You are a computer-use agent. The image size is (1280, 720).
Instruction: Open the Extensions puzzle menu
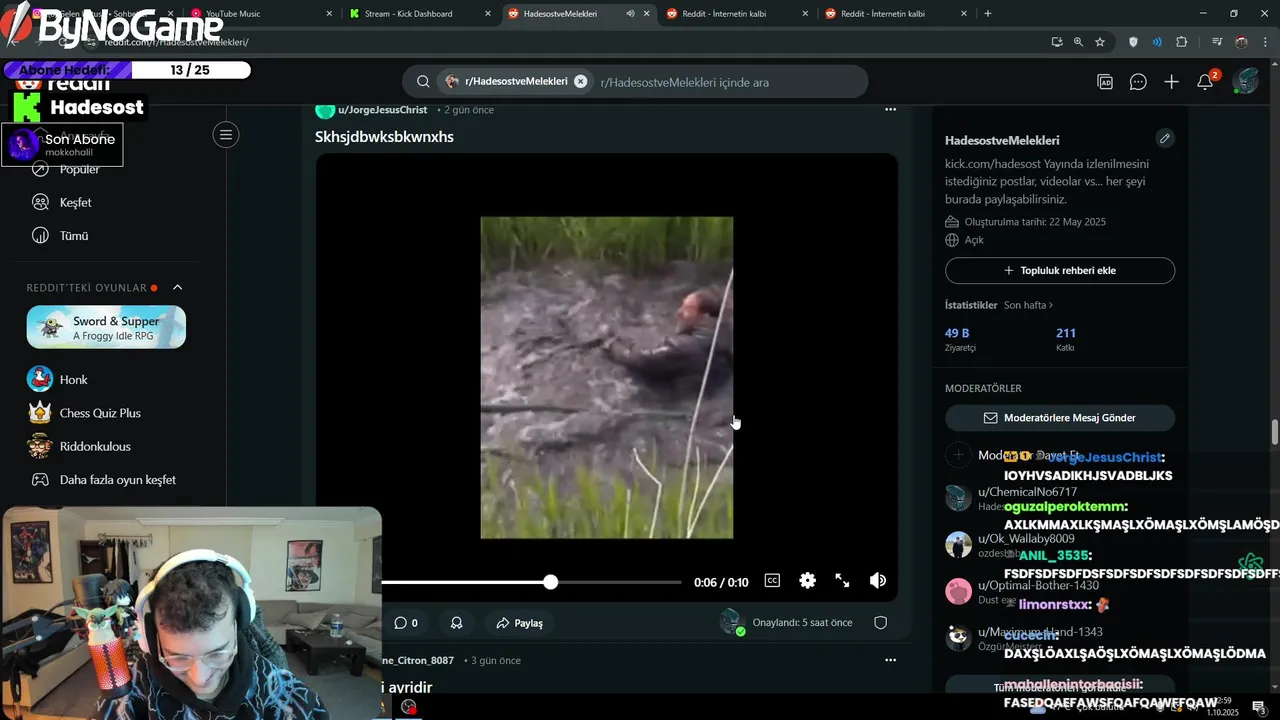(1182, 42)
